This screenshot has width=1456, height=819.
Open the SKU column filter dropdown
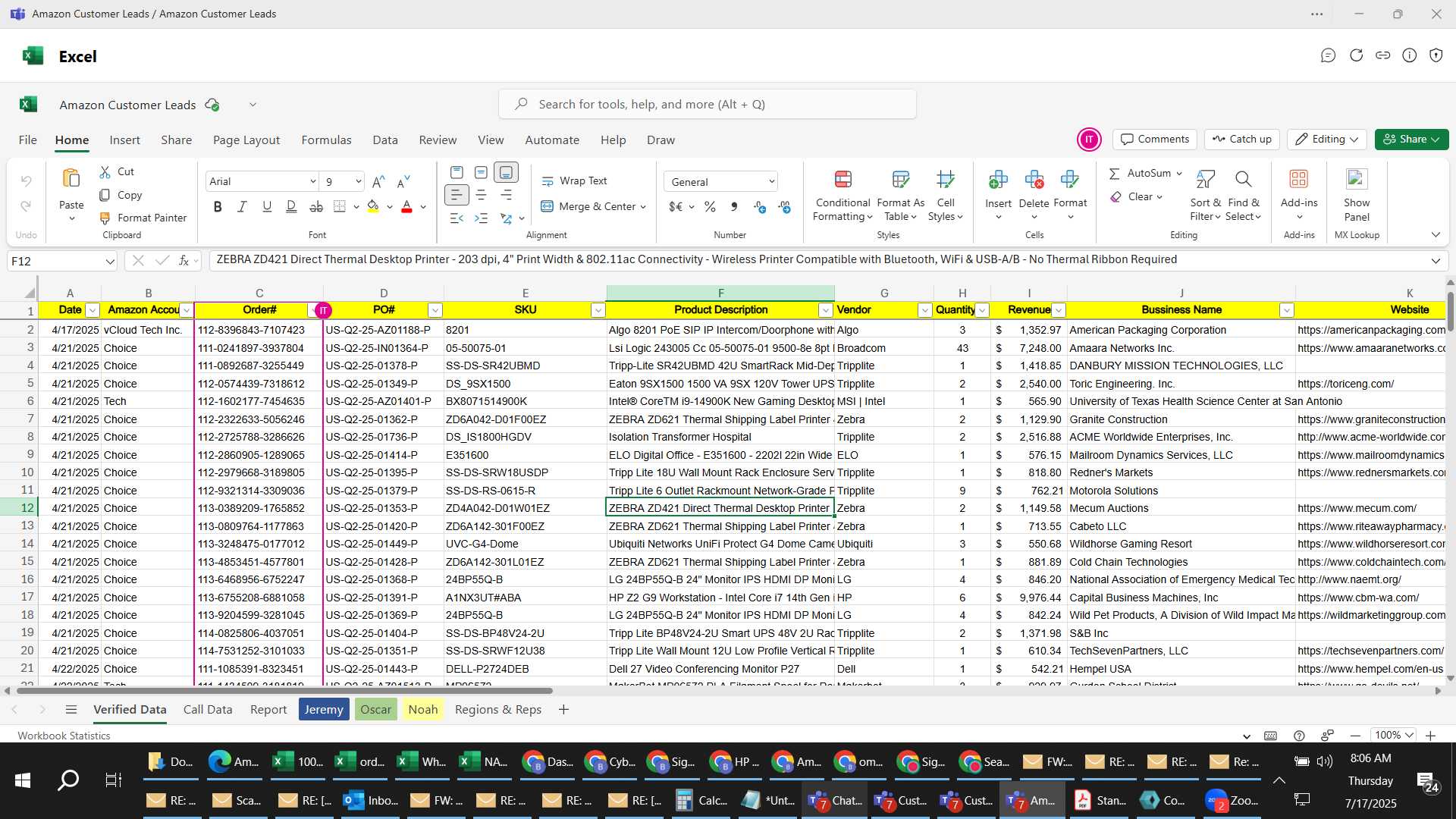(x=598, y=310)
